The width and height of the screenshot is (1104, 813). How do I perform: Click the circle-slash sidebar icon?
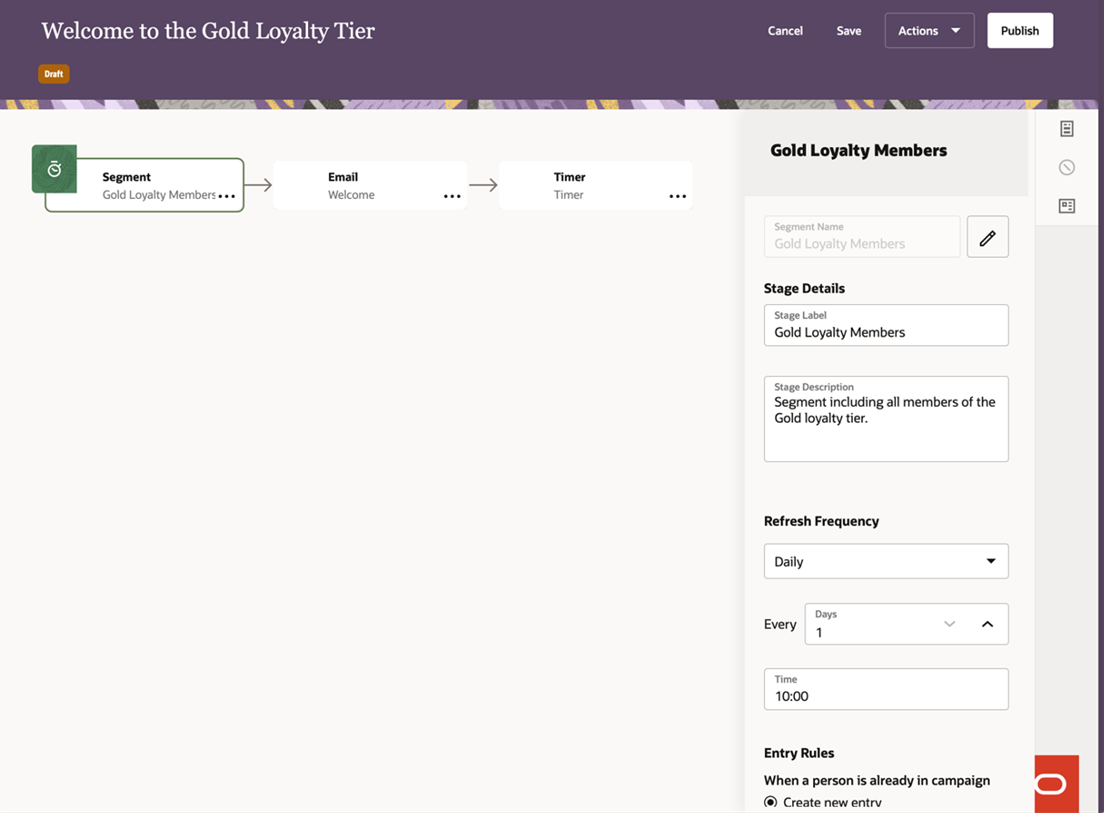[x=1067, y=167]
